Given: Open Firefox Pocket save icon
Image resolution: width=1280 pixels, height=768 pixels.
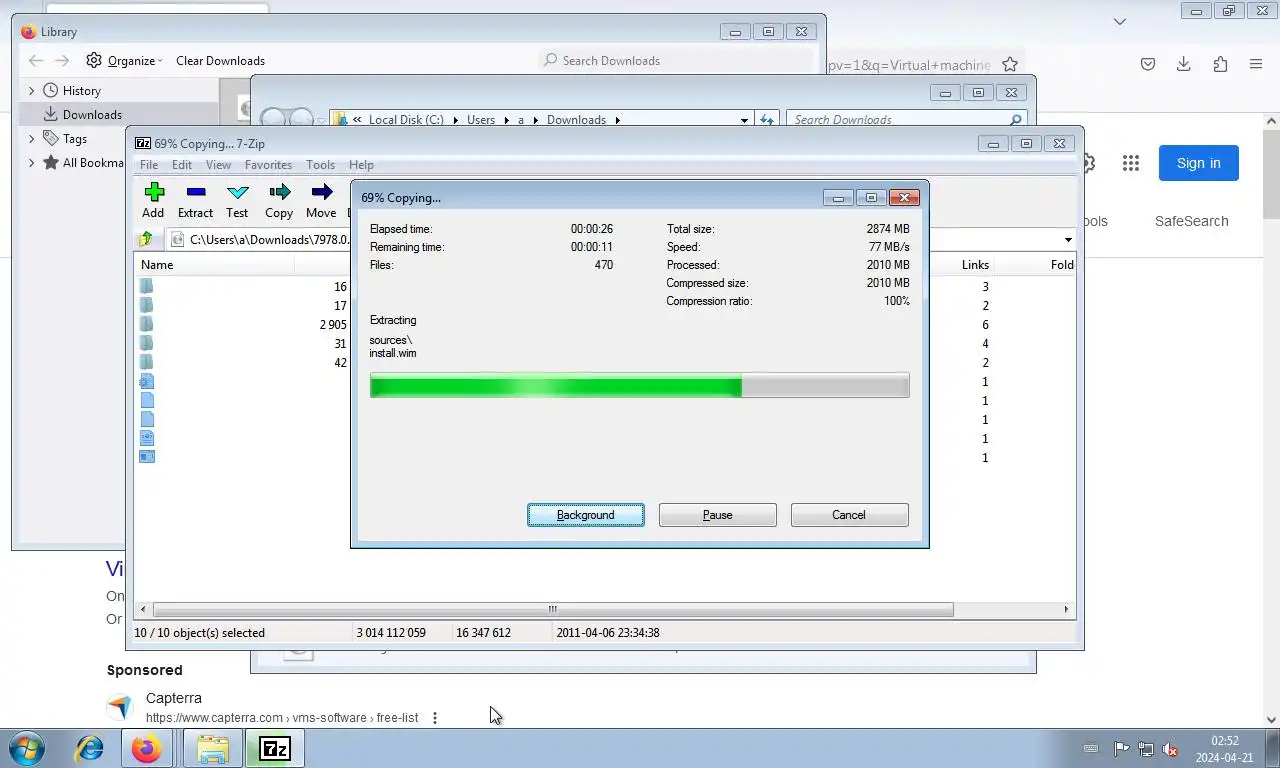Looking at the screenshot, I should click(x=1148, y=64).
